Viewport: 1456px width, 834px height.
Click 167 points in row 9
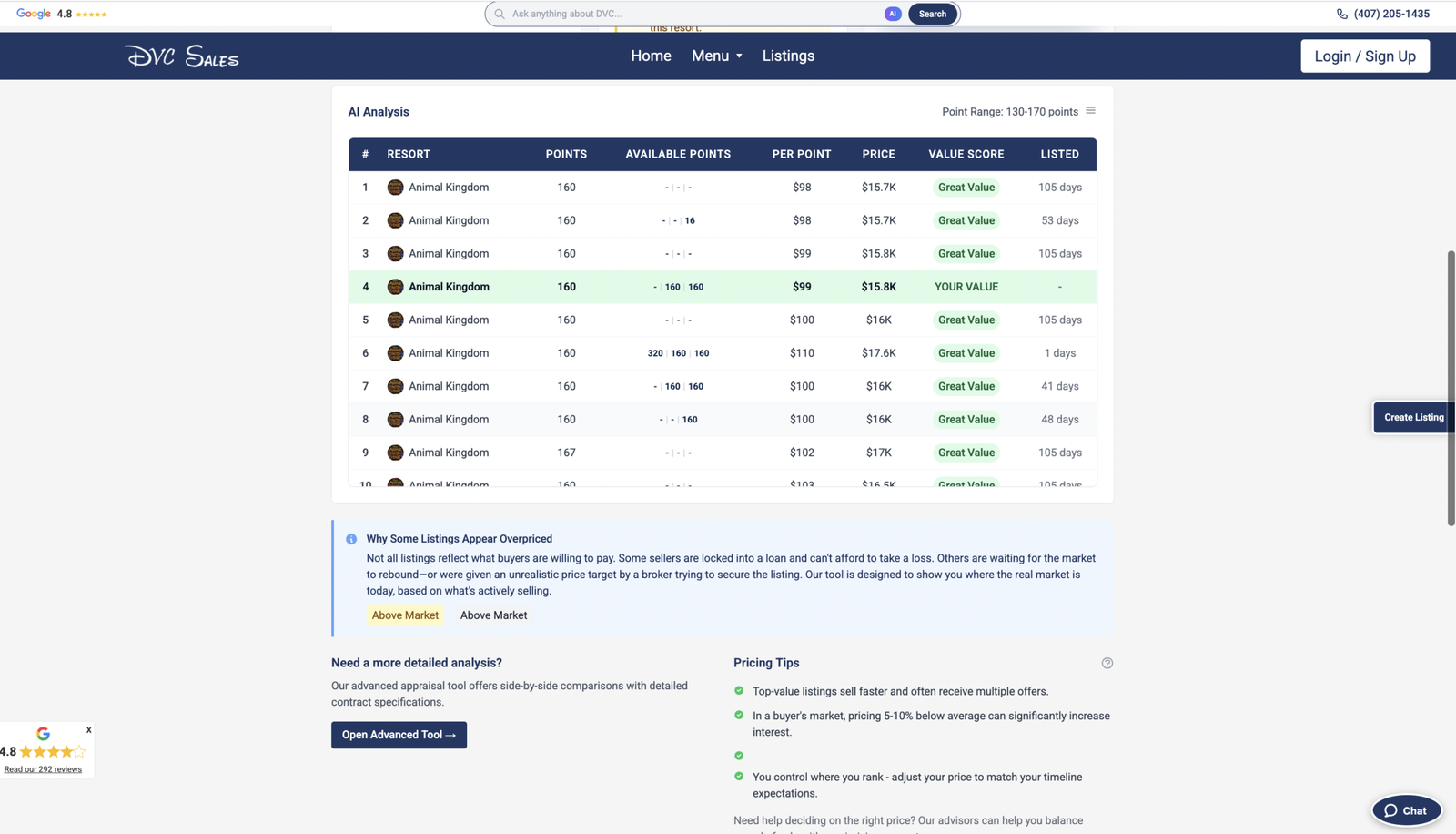(x=566, y=453)
